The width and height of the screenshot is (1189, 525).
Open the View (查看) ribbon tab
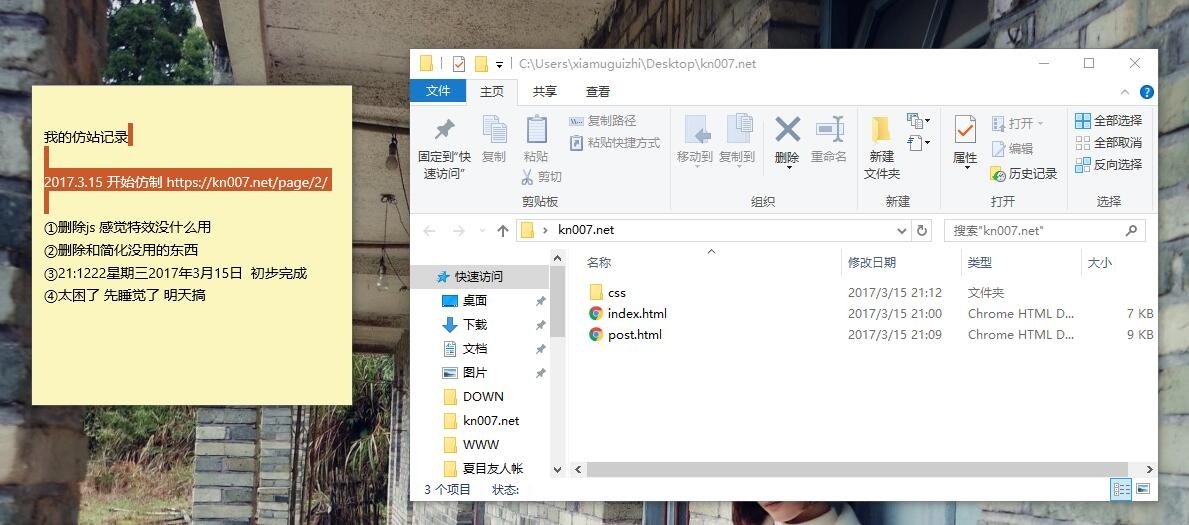click(x=598, y=91)
